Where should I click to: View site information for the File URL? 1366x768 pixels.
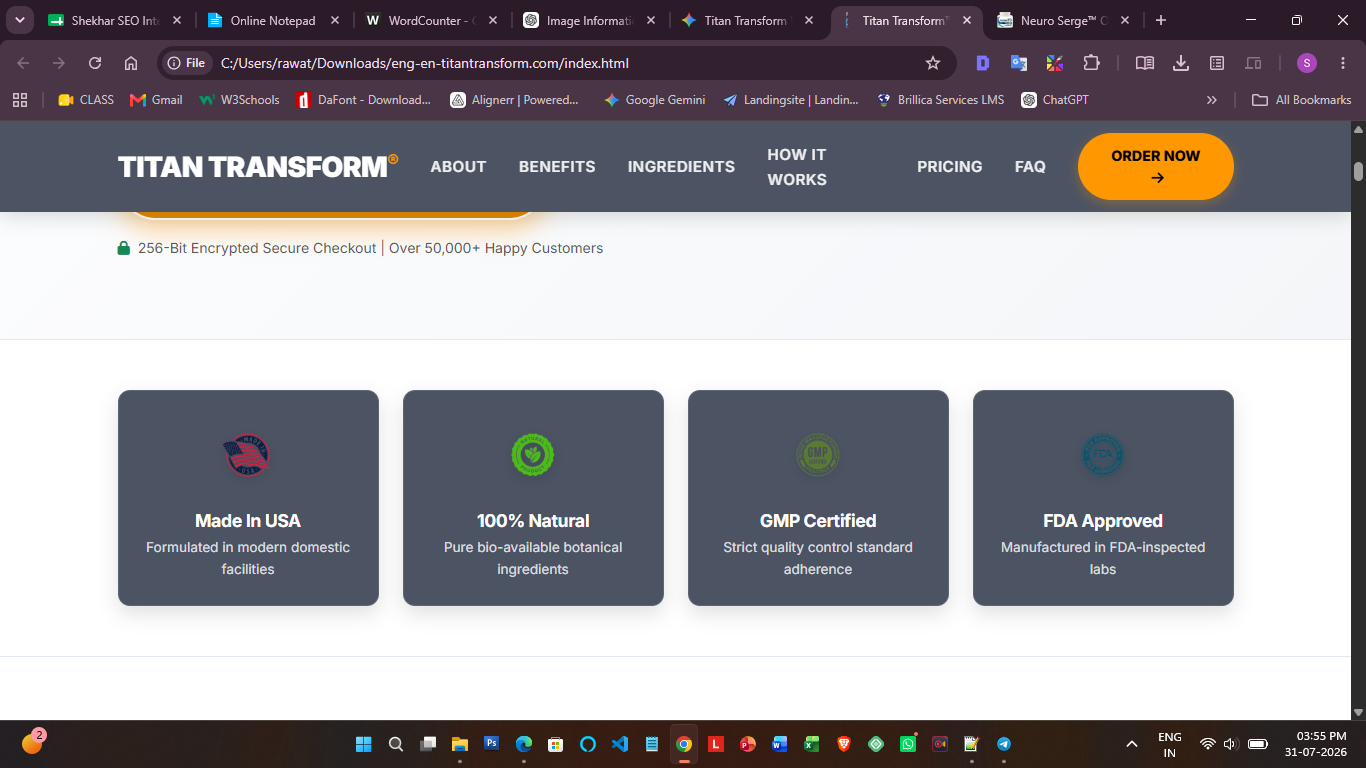pos(186,63)
